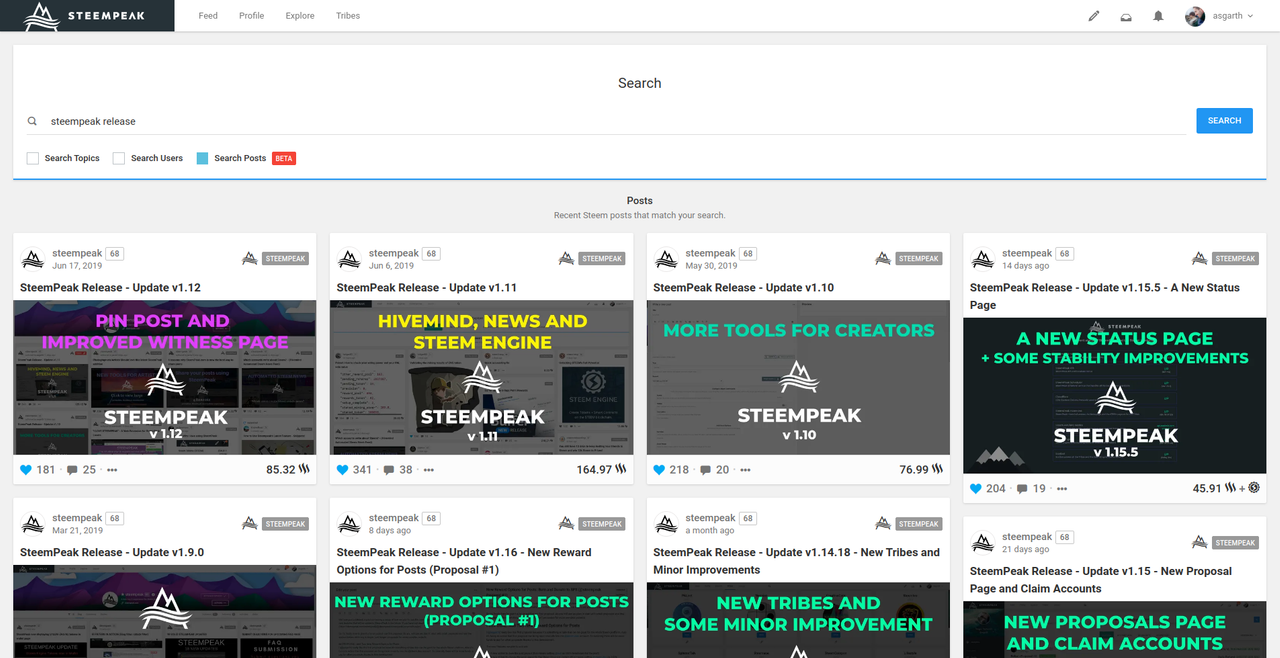Open comments icon on Update v1.12 post
Image resolution: width=1280 pixels, height=658 pixels.
tap(73, 470)
